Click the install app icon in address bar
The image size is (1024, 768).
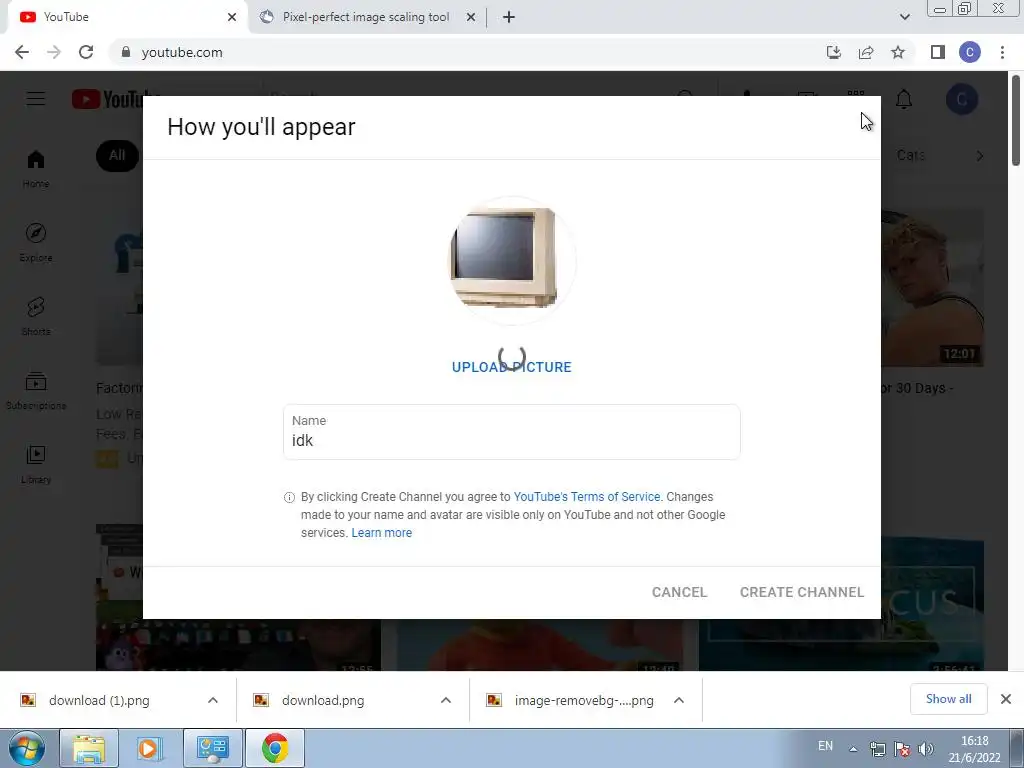coord(834,52)
